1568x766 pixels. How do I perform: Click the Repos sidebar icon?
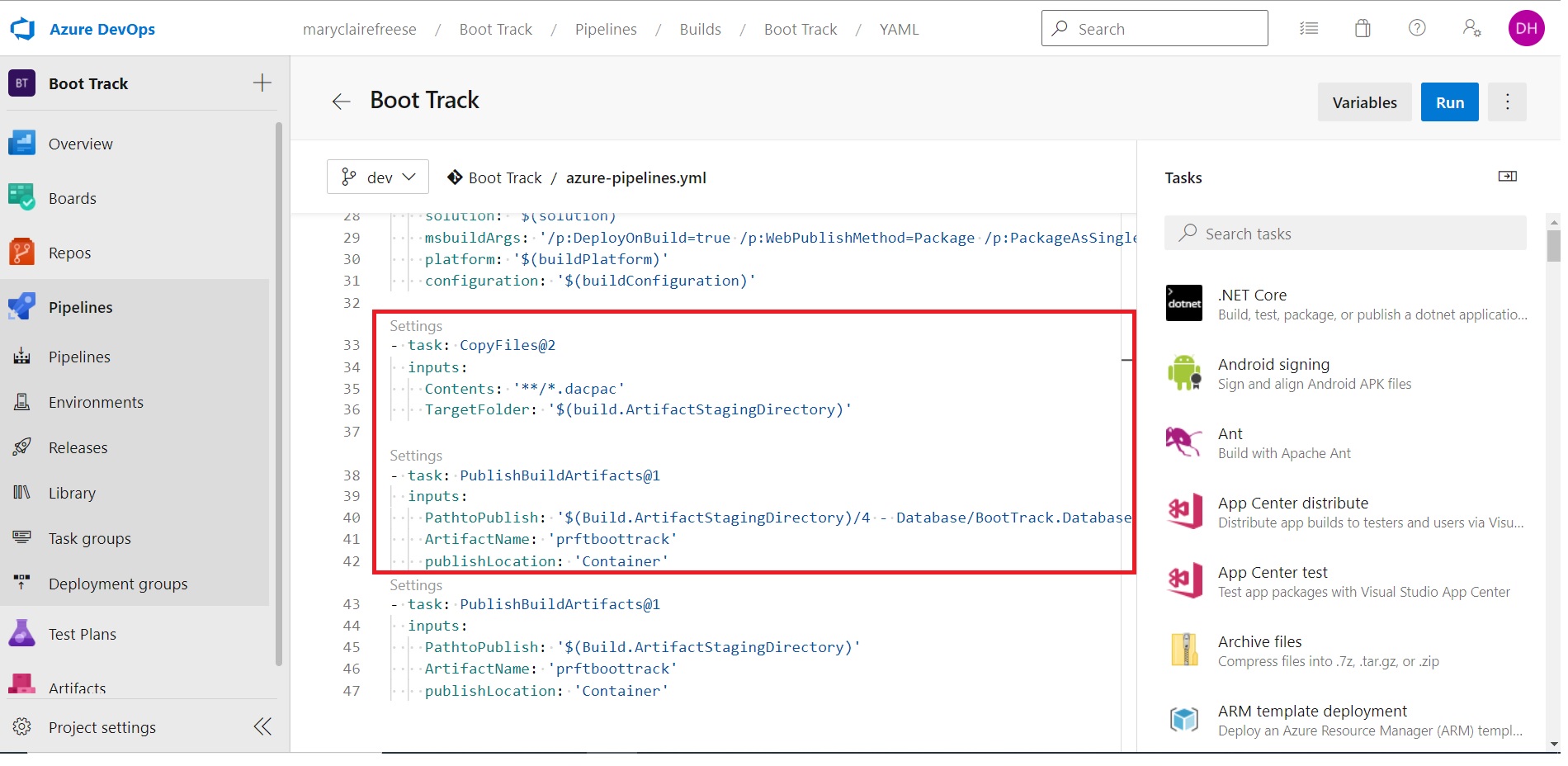22,253
